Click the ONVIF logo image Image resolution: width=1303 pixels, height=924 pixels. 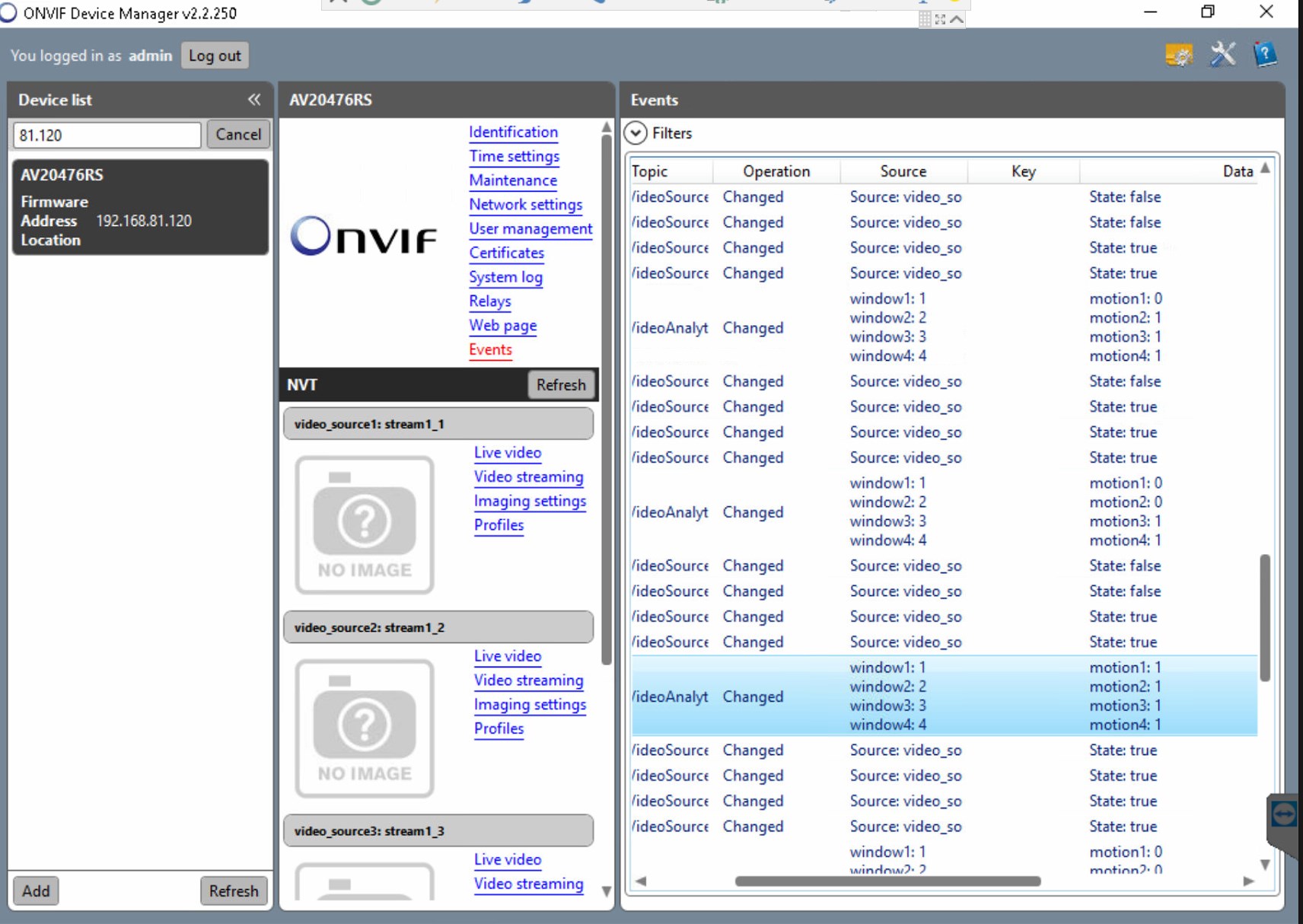364,235
